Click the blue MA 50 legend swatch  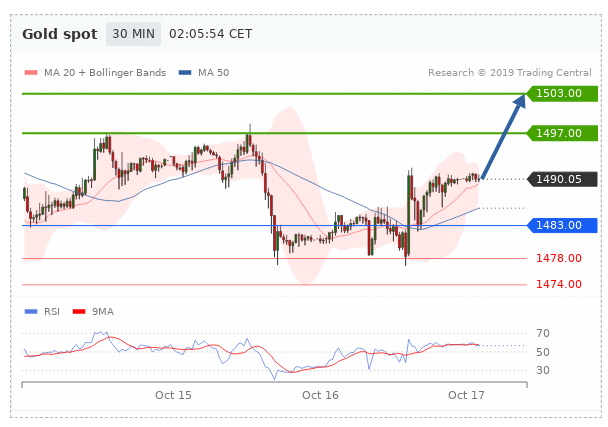[x=185, y=73]
